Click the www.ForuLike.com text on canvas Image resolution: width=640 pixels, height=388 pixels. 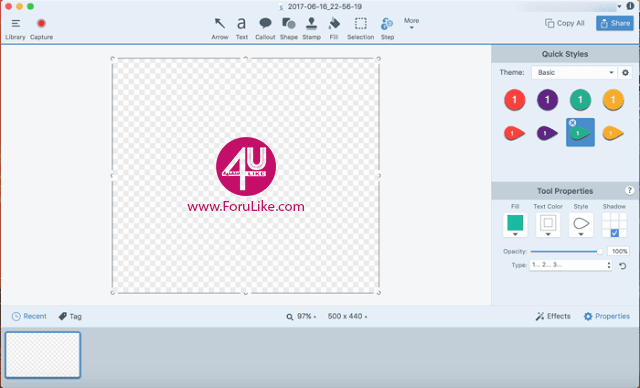(246, 206)
